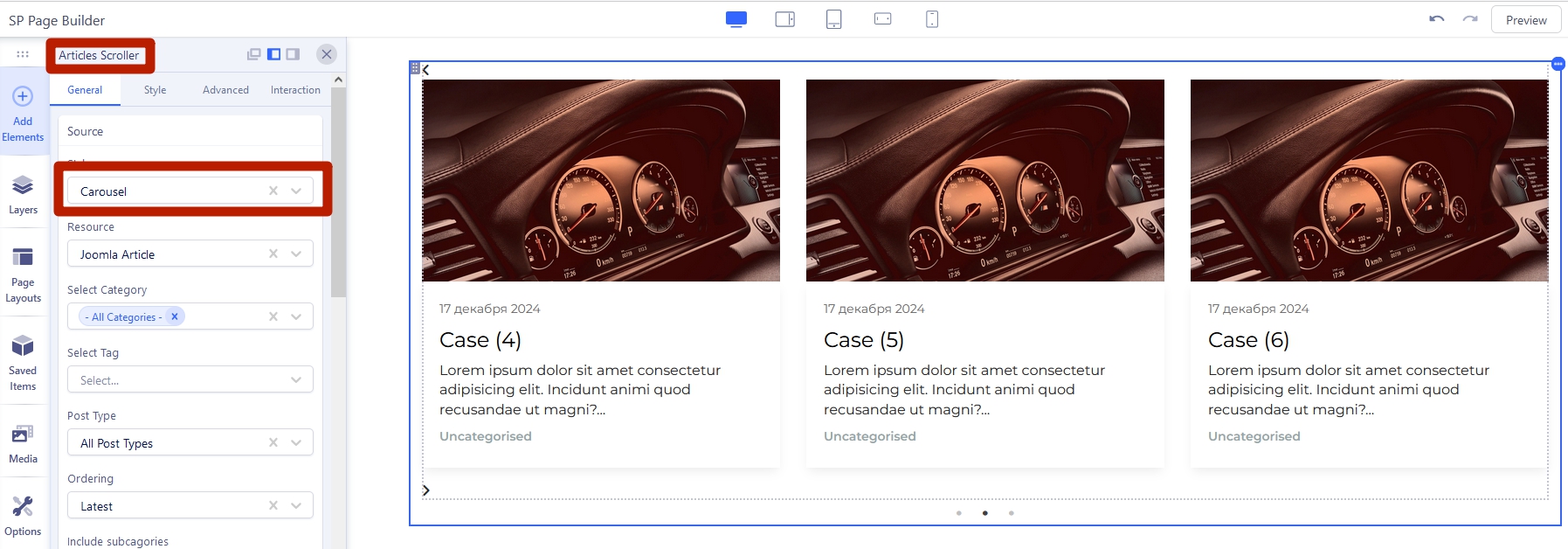This screenshot has height=549, width=1568.
Task: Set settings panel to floating window mode
Action: (x=254, y=54)
